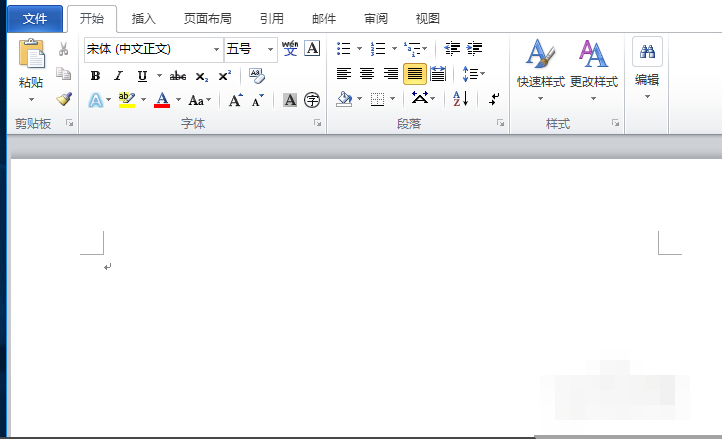Open bullet library dropdown arrow
722x439 pixels.
359,48
